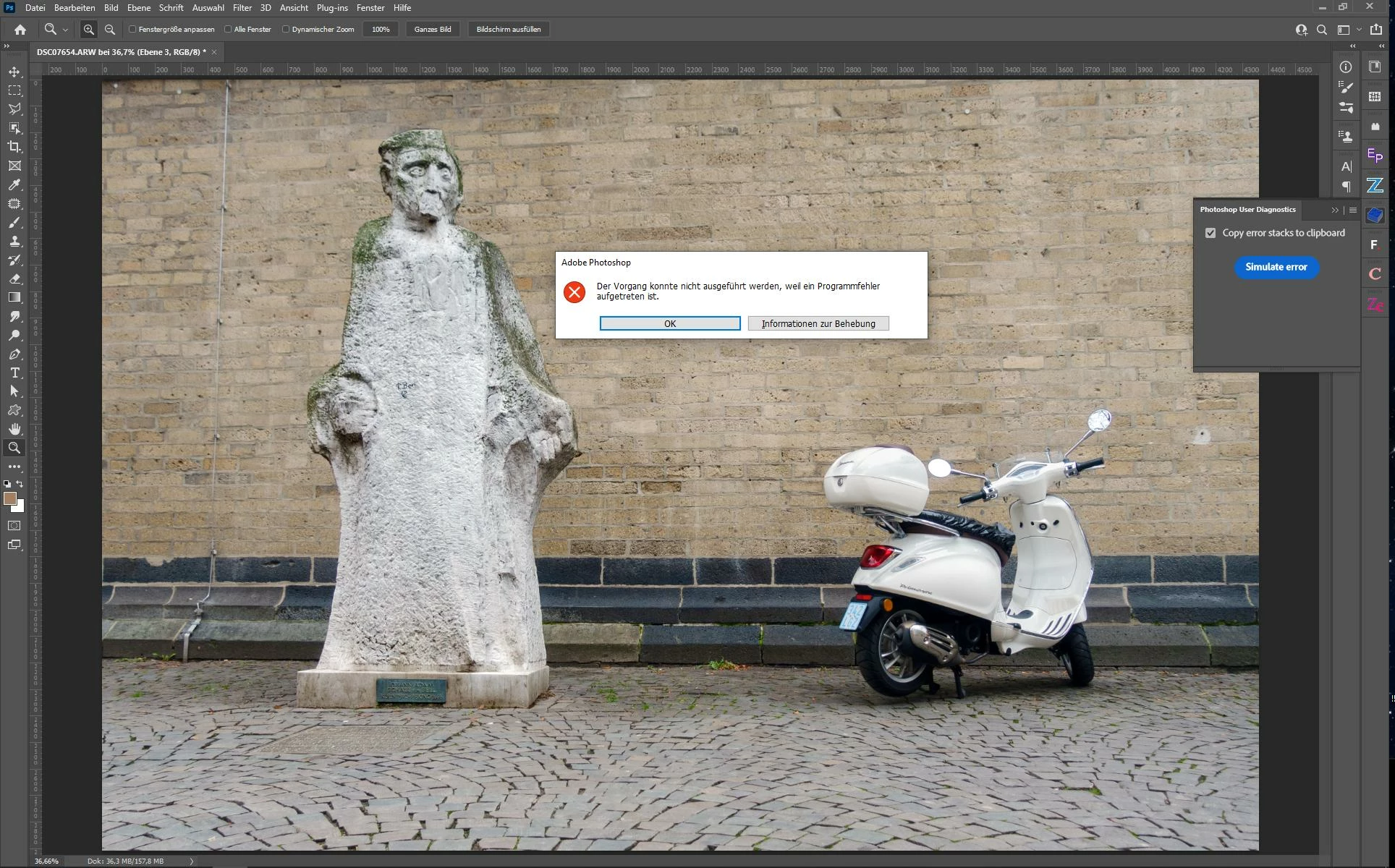Screen dimensions: 1395x868
Task: Click OK in the error dialog
Action: coord(669,323)
